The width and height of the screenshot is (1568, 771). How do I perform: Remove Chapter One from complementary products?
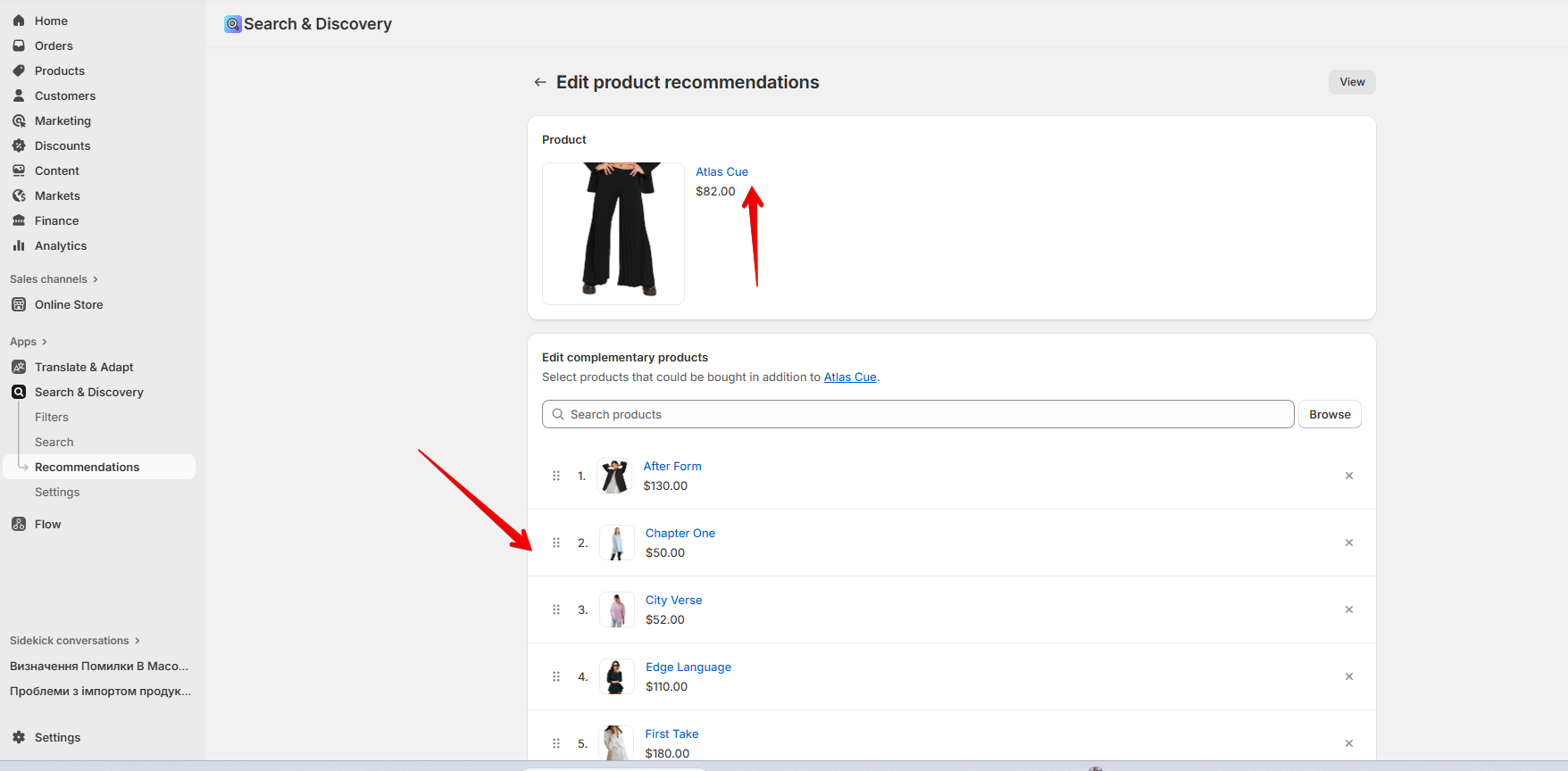(1349, 543)
